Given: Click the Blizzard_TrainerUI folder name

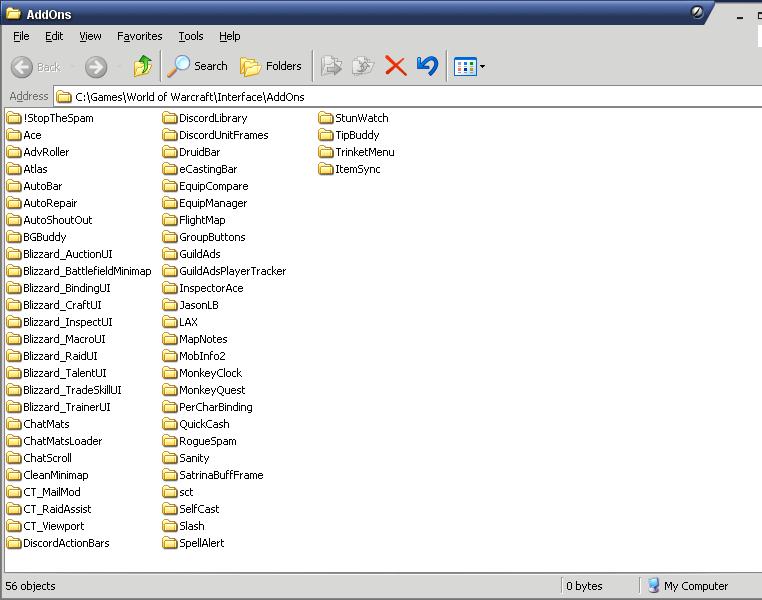Looking at the screenshot, I should coord(67,407).
